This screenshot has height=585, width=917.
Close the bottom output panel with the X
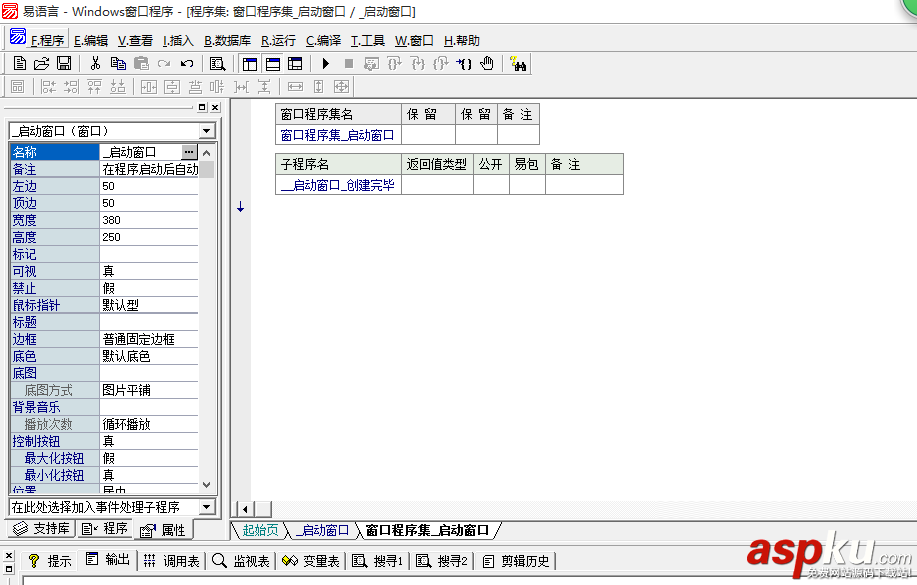[9, 555]
